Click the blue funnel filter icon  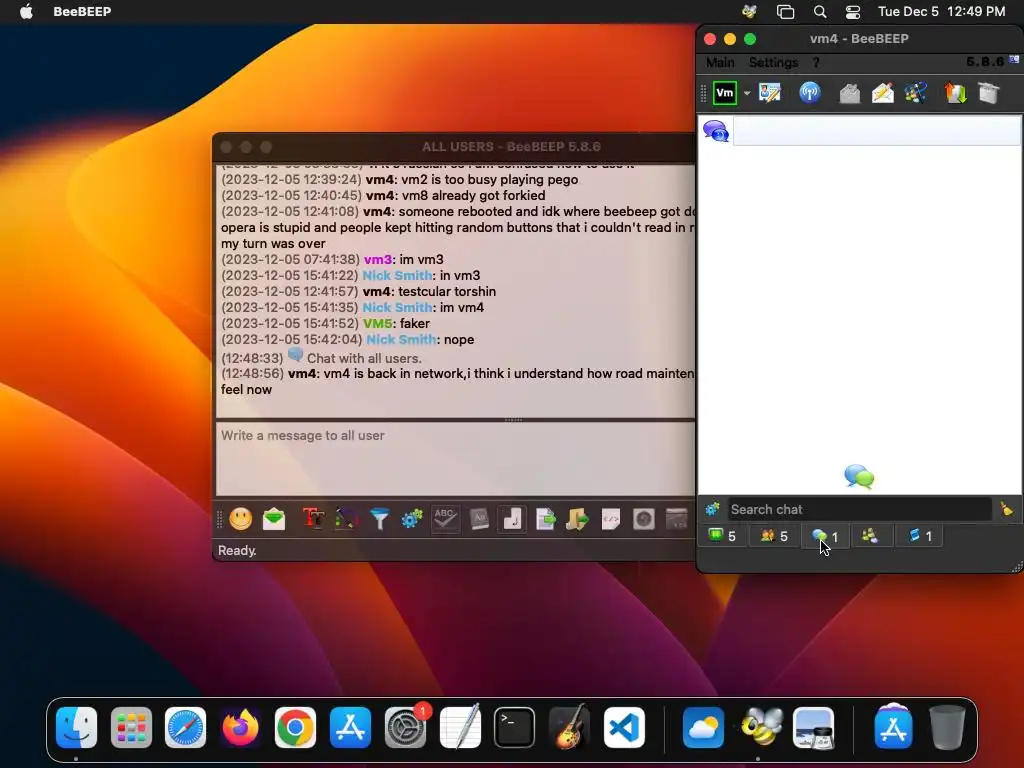(379, 519)
